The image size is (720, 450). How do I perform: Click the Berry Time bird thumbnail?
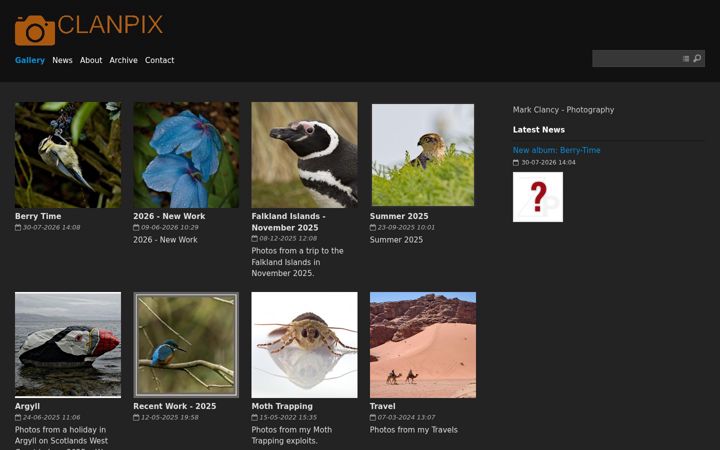click(x=68, y=155)
